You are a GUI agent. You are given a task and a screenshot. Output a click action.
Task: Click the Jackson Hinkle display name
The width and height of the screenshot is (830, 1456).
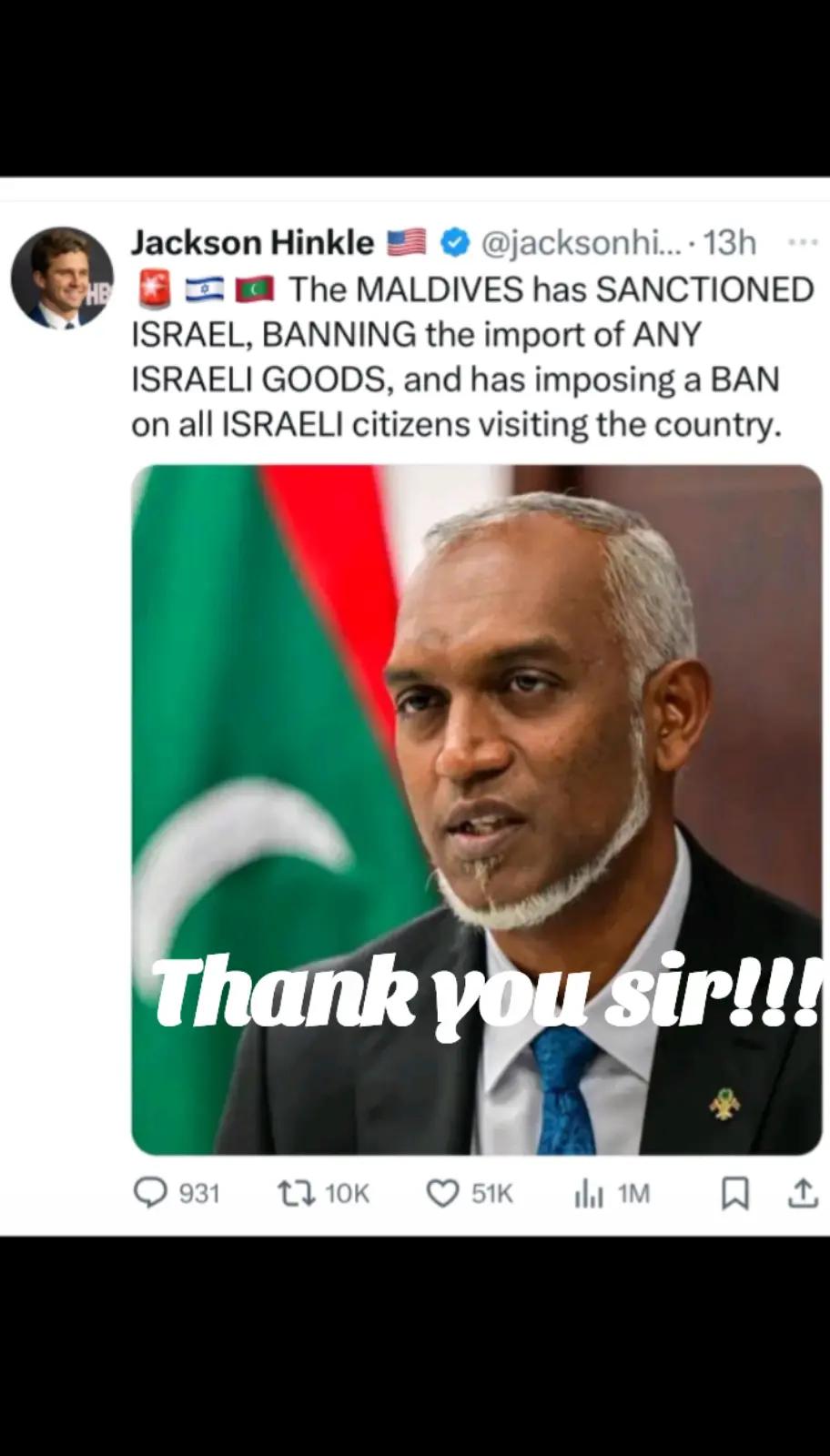[x=252, y=243]
